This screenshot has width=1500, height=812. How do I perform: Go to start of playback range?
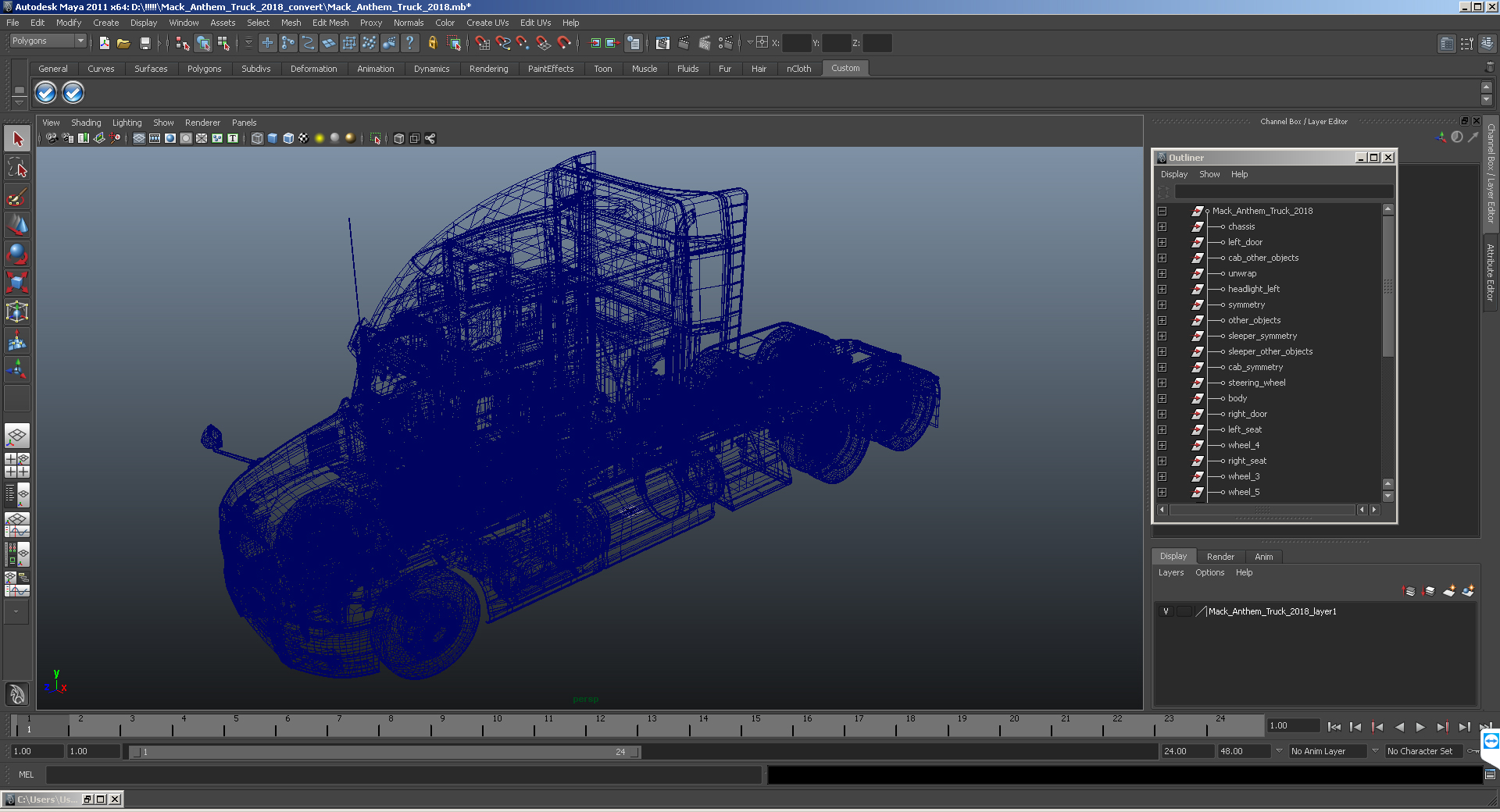pyautogui.click(x=1334, y=727)
